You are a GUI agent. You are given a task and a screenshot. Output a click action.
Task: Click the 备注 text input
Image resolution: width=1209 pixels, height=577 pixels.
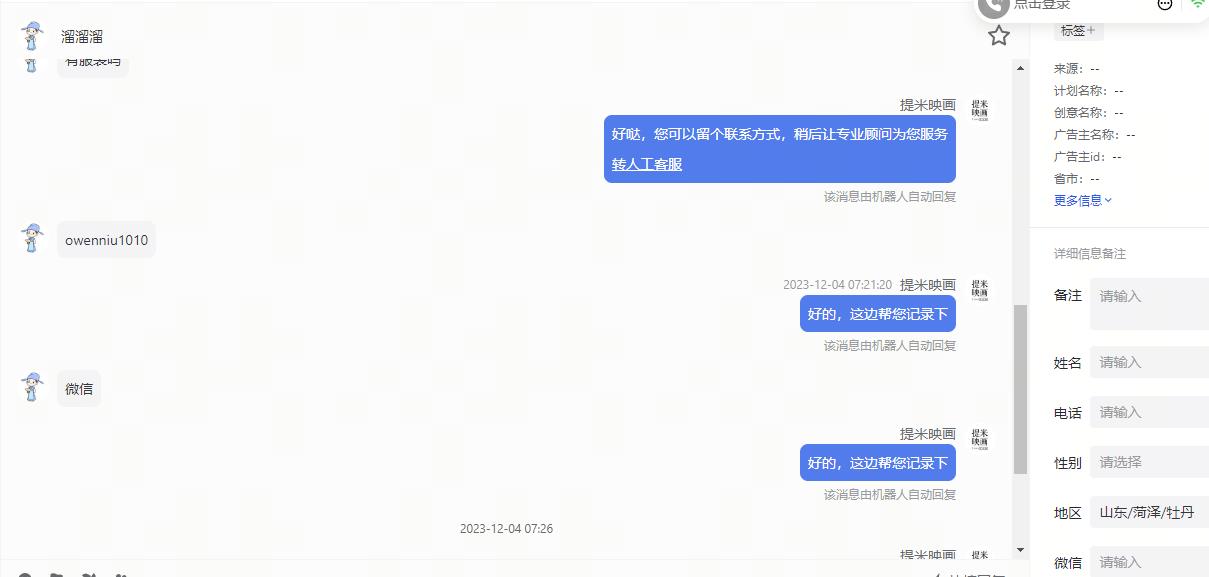[1149, 304]
